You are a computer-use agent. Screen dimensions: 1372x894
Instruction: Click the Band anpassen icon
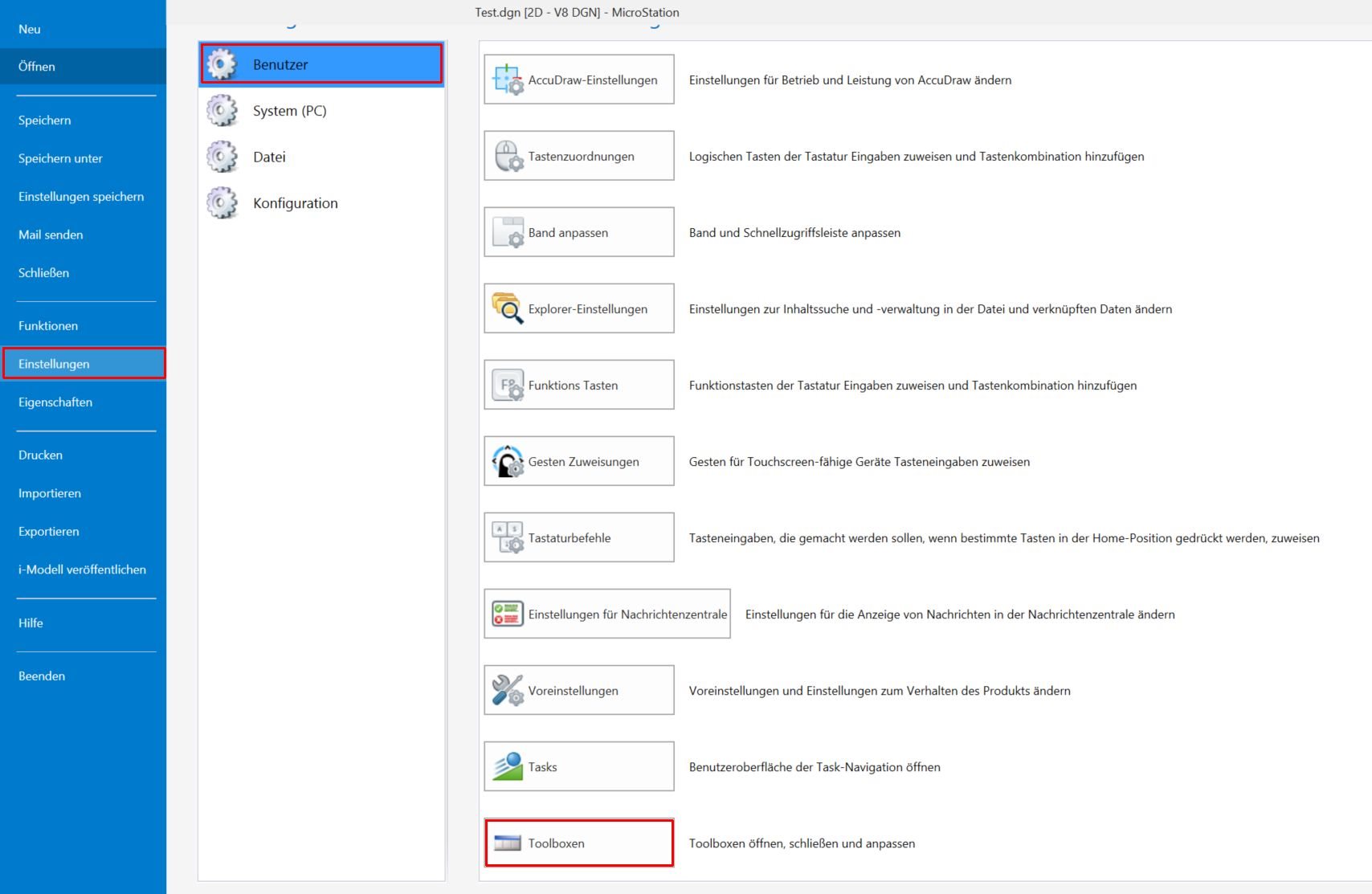[x=508, y=232]
